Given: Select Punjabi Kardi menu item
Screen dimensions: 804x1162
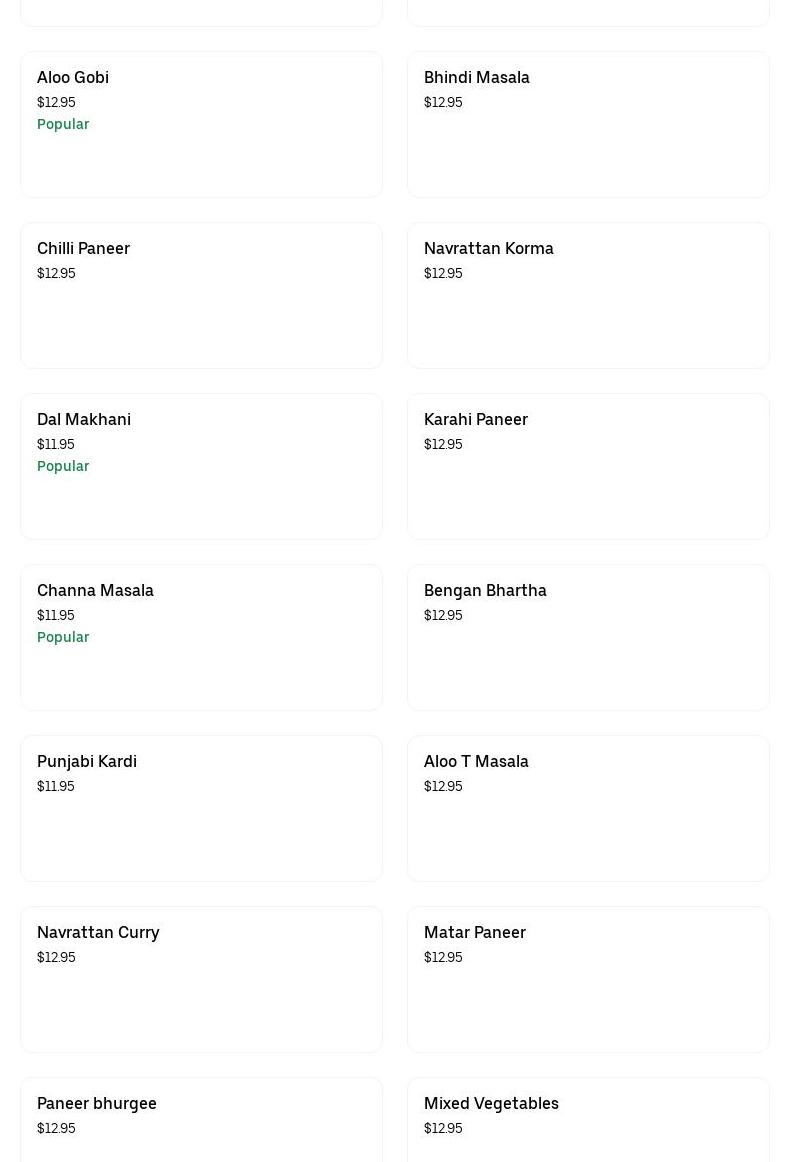Looking at the screenshot, I should click(x=201, y=809).
